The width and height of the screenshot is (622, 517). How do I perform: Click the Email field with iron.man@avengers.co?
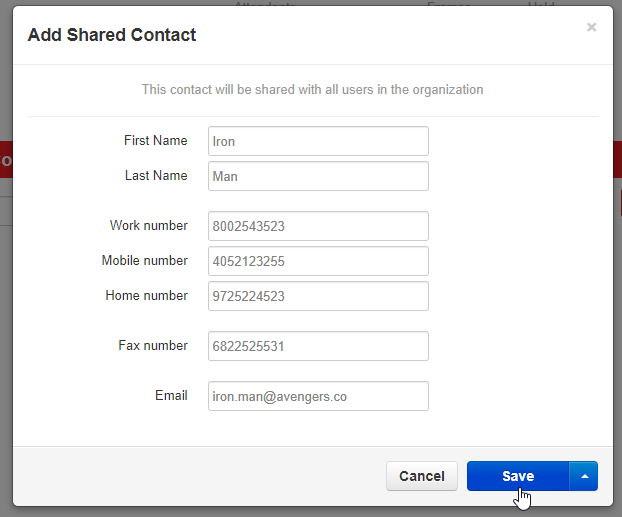coord(318,396)
